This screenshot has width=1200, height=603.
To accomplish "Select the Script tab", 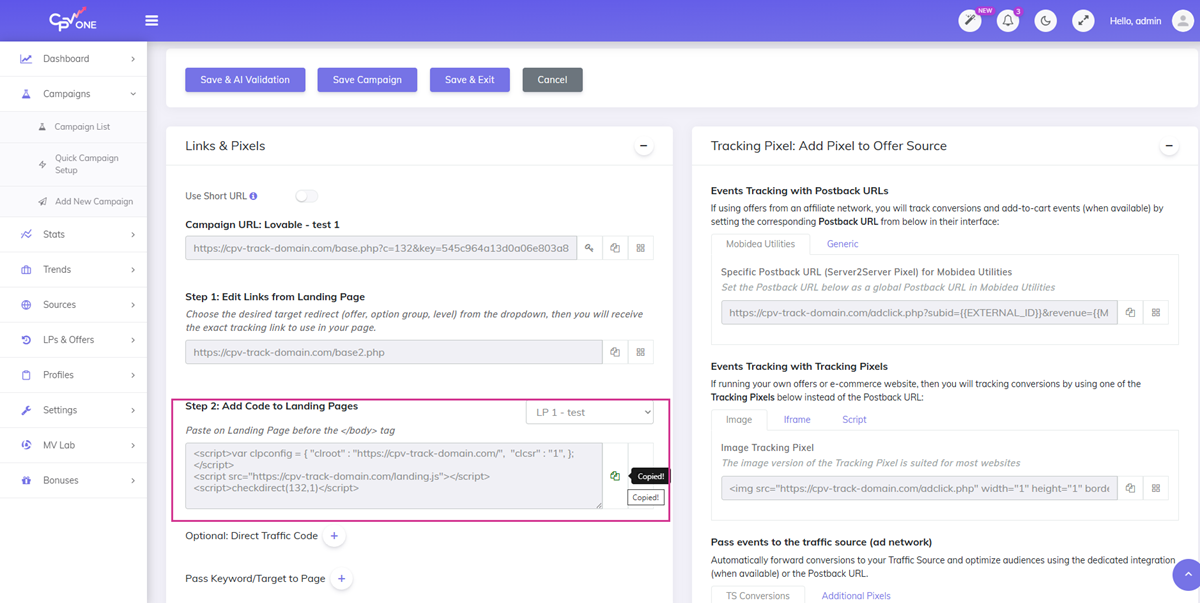I will (x=854, y=420).
